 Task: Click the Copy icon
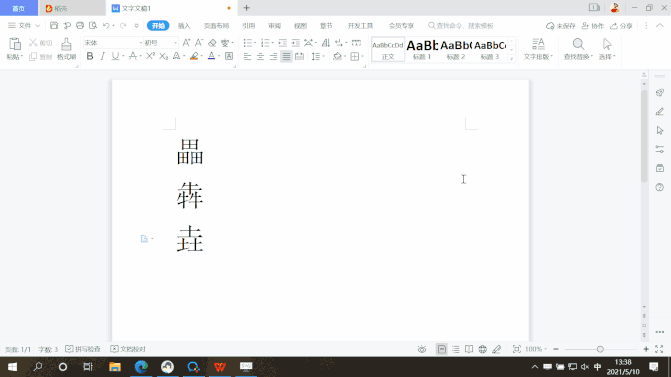(x=33, y=56)
